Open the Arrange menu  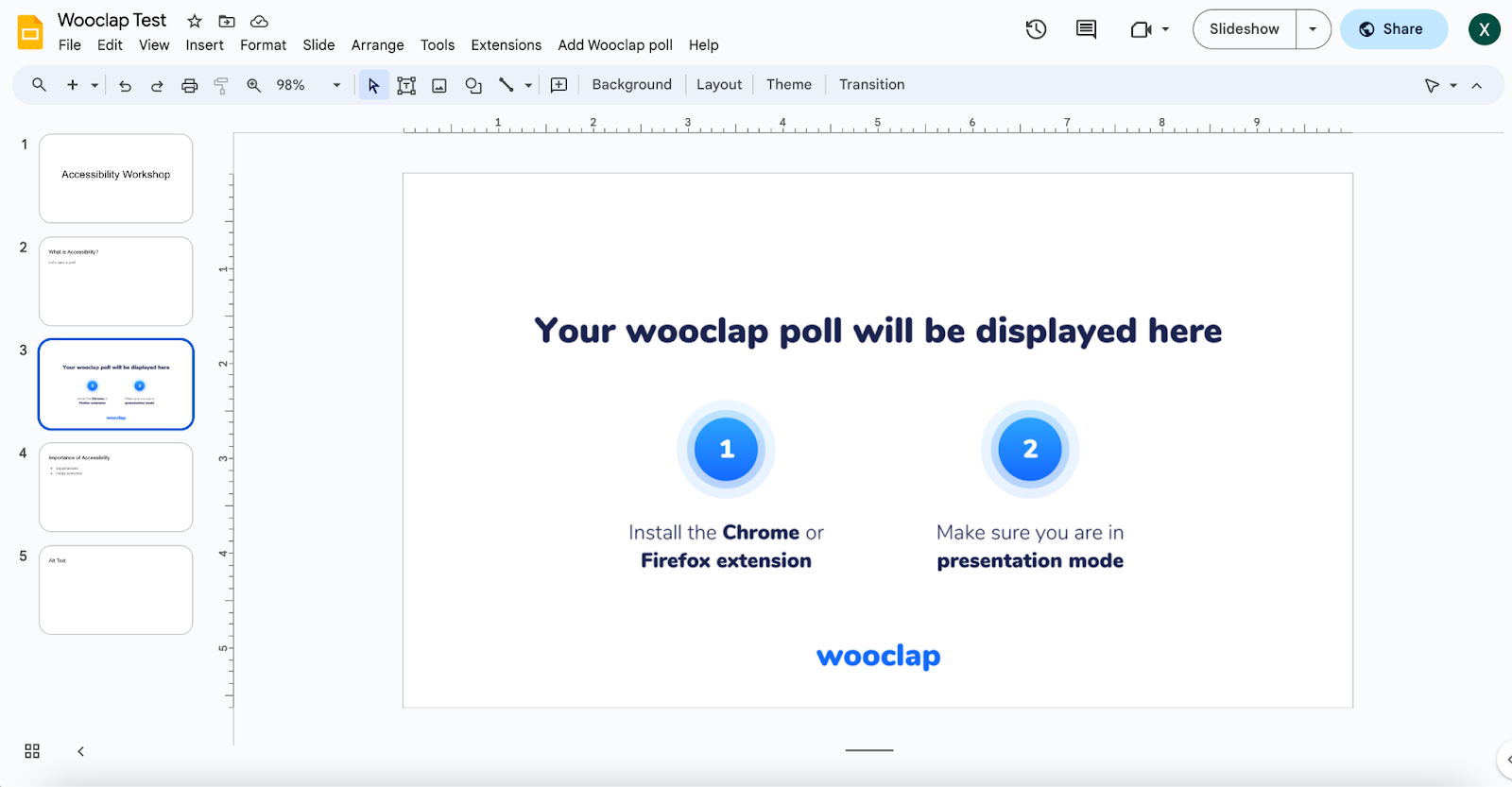coord(377,45)
